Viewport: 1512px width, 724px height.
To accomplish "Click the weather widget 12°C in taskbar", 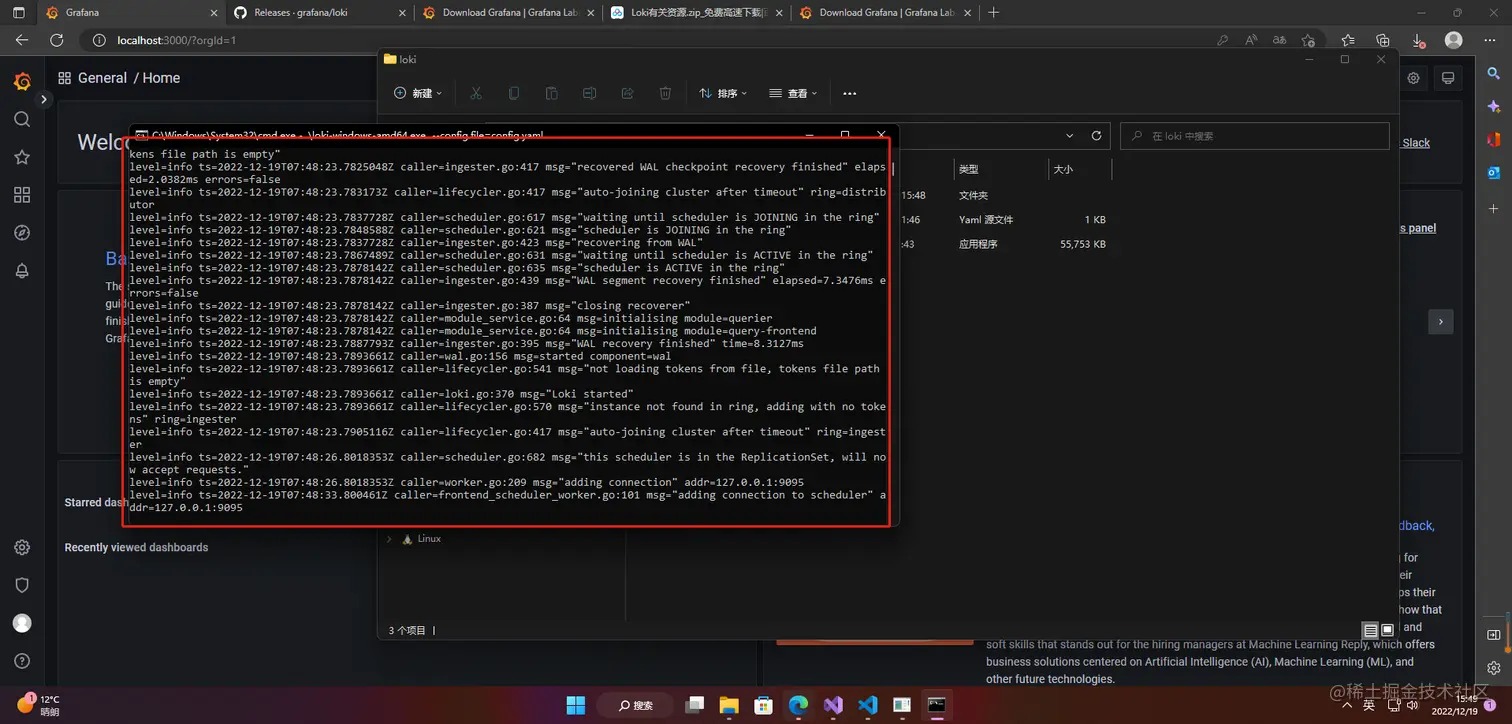I will (x=38, y=705).
